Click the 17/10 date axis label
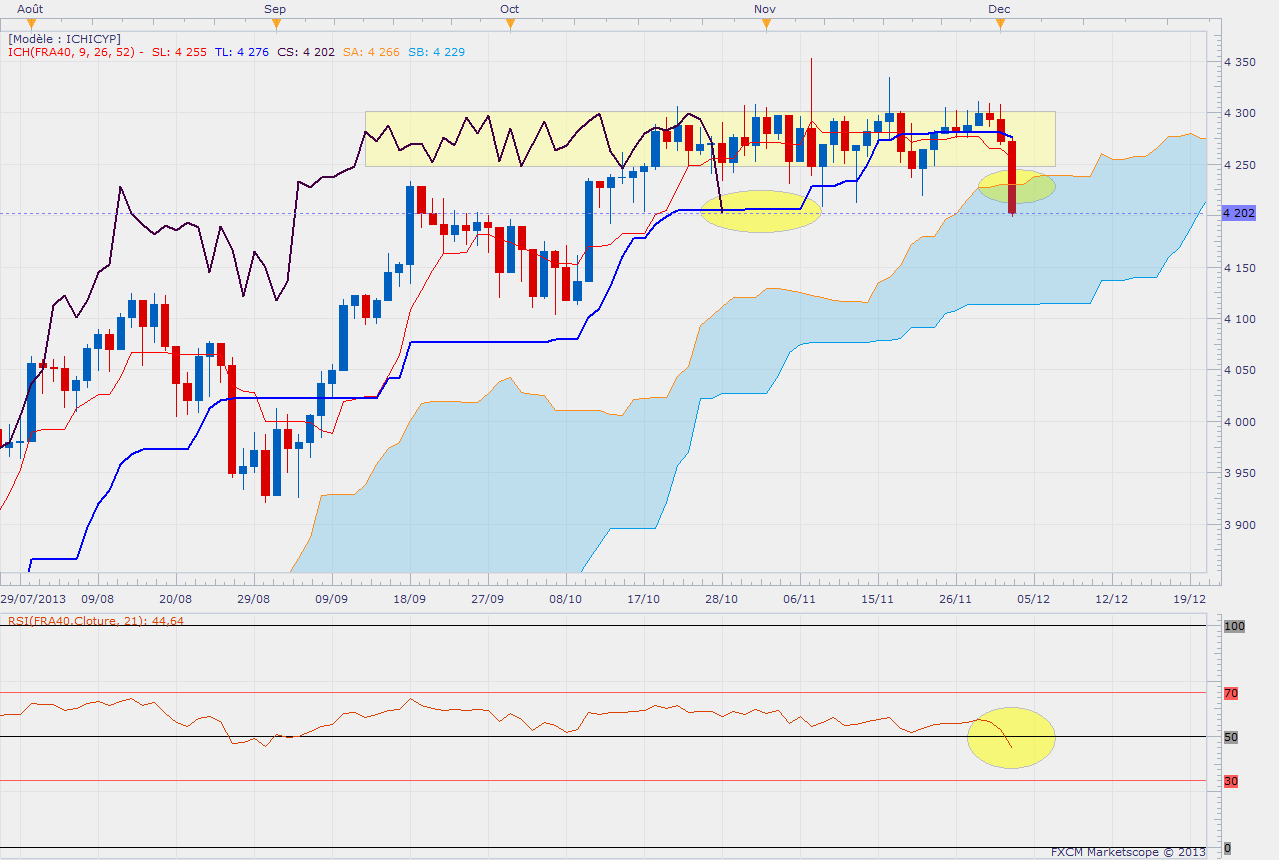This screenshot has width=1279, height=860. click(x=644, y=598)
